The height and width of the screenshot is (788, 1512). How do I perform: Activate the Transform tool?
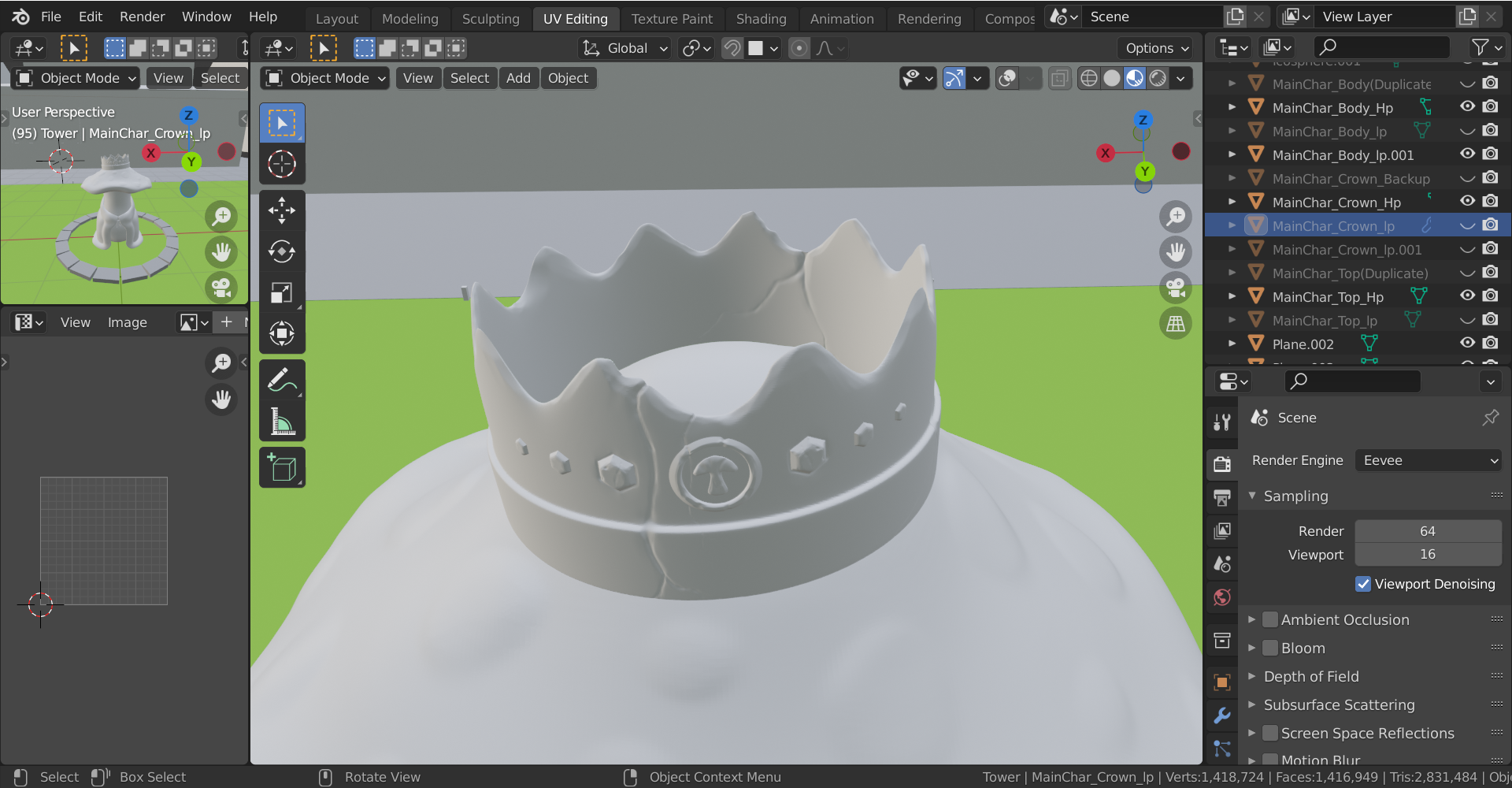pyautogui.click(x=282, y=333)
